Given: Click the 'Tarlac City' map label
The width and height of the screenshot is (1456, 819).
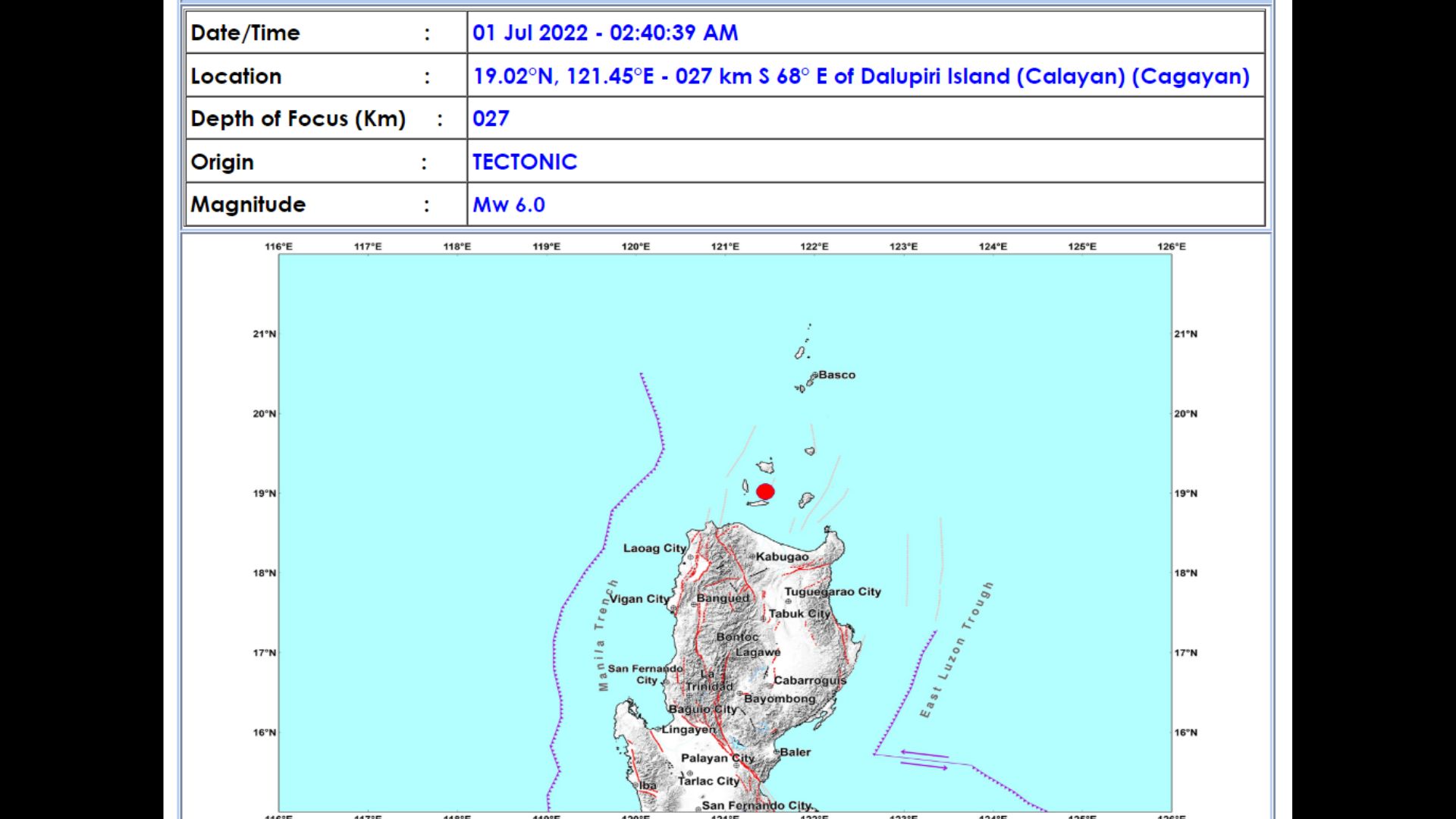Looking at the screenshot, I should [x=708, y=781].
